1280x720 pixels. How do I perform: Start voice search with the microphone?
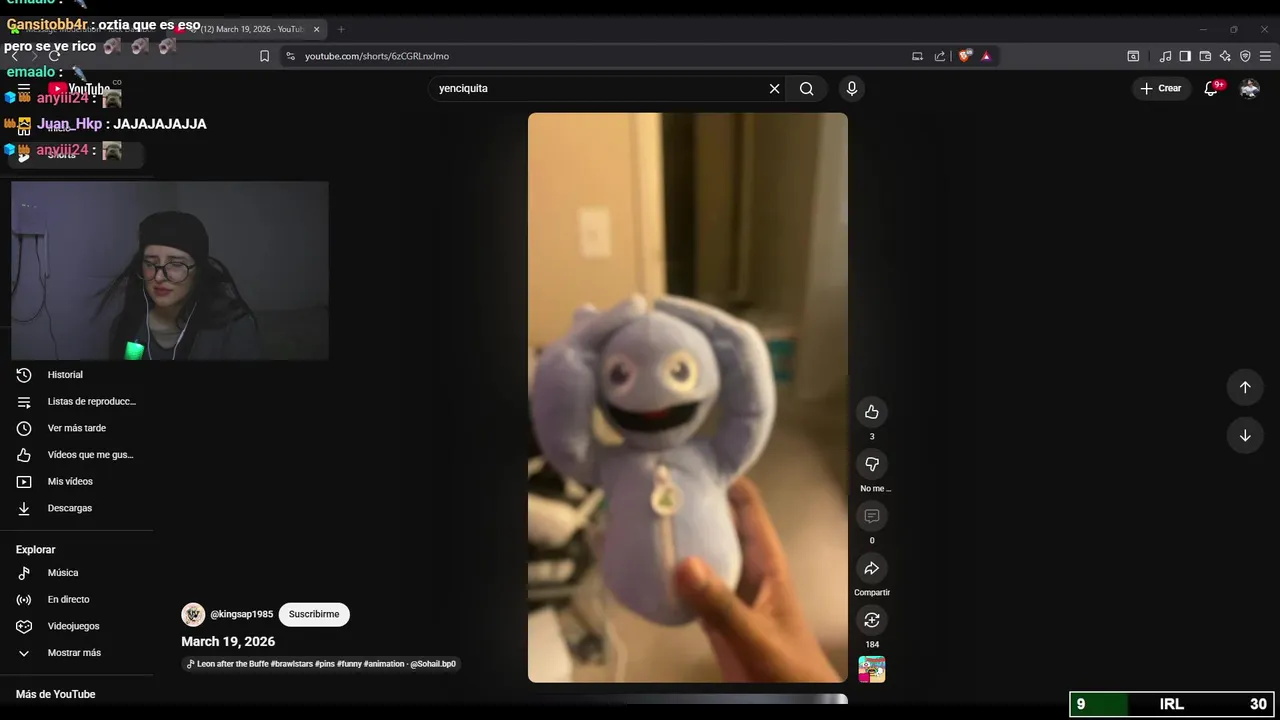coord(852,88)
